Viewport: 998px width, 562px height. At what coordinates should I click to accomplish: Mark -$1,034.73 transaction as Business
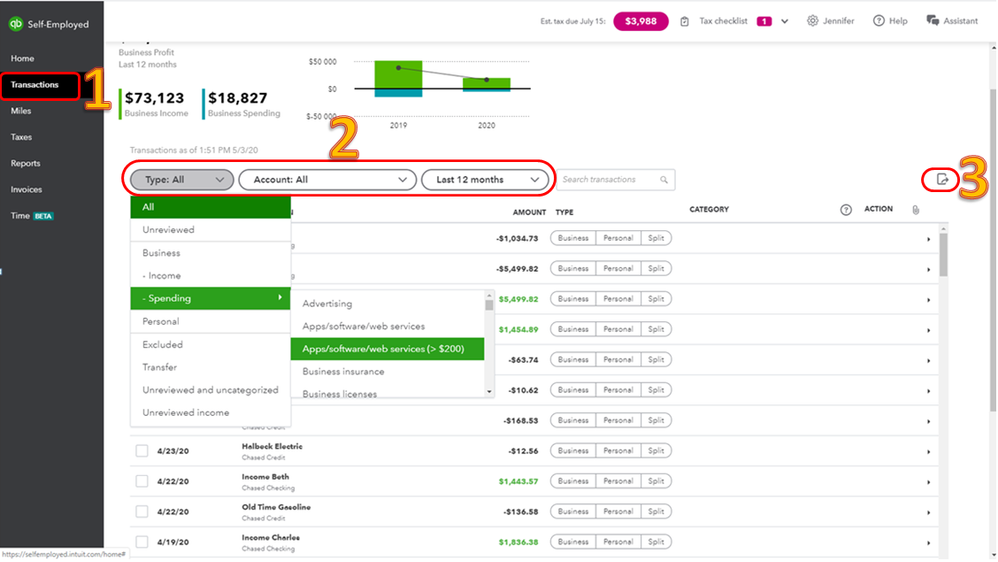click(x=573, y=238)
